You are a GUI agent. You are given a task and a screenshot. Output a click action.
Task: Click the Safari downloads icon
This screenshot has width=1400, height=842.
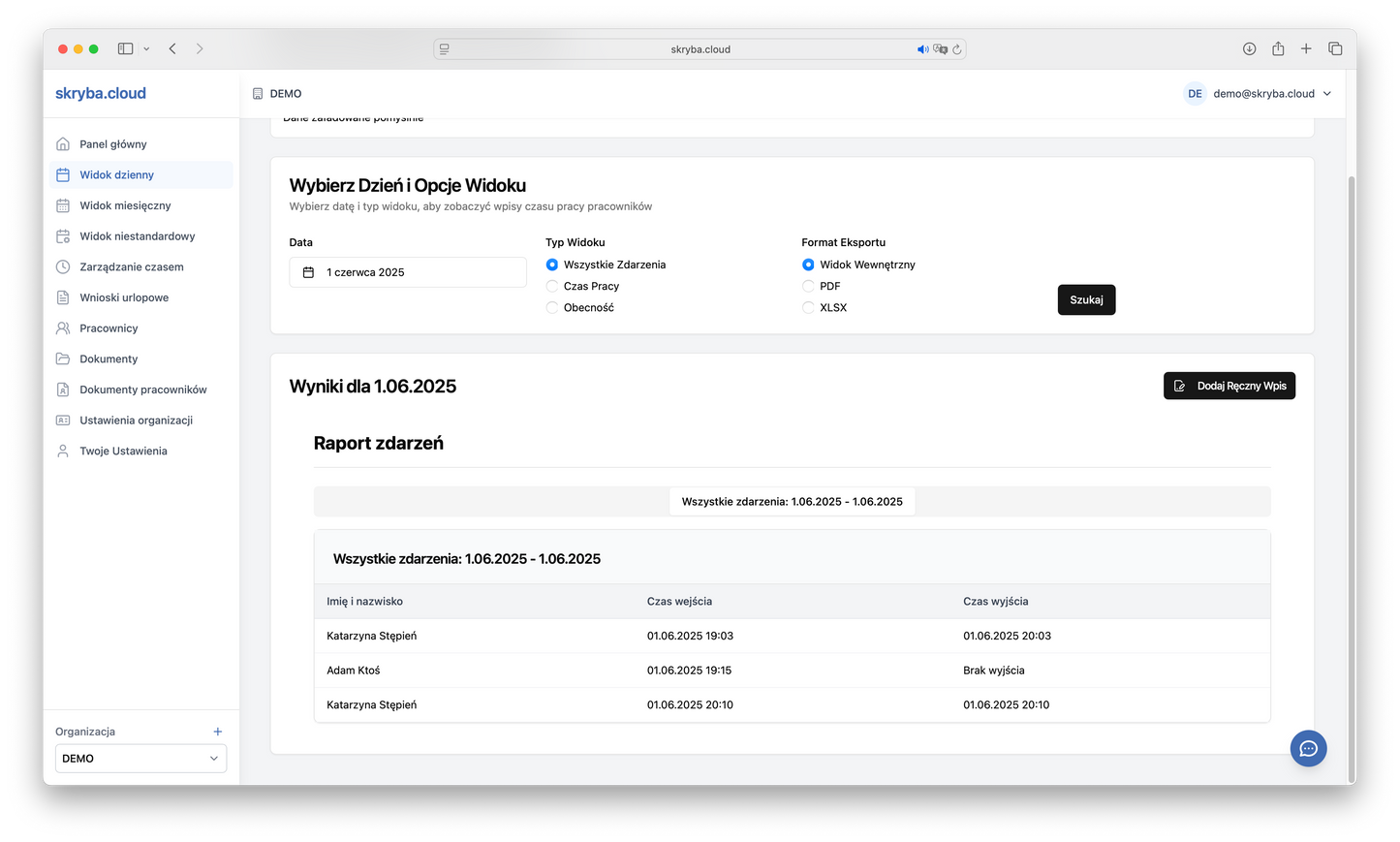tap(1249, 48)
